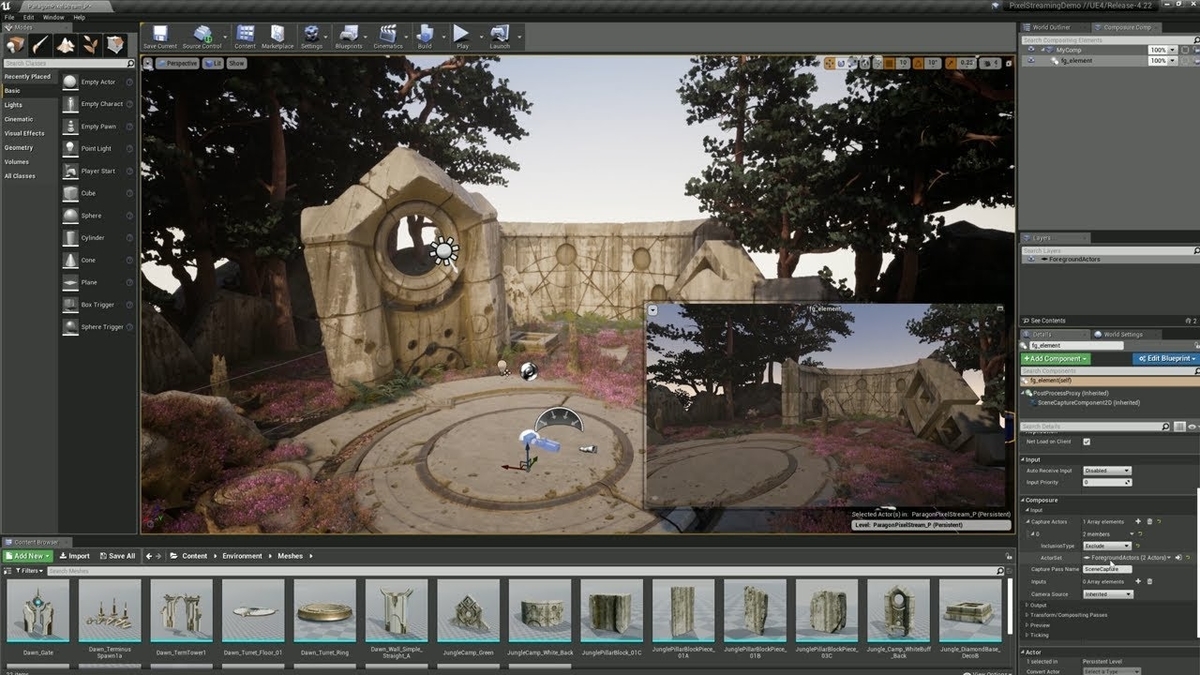1200x675 pixels.
Task: Toggle visibility of fg_element
Action: pos(1031,61)
